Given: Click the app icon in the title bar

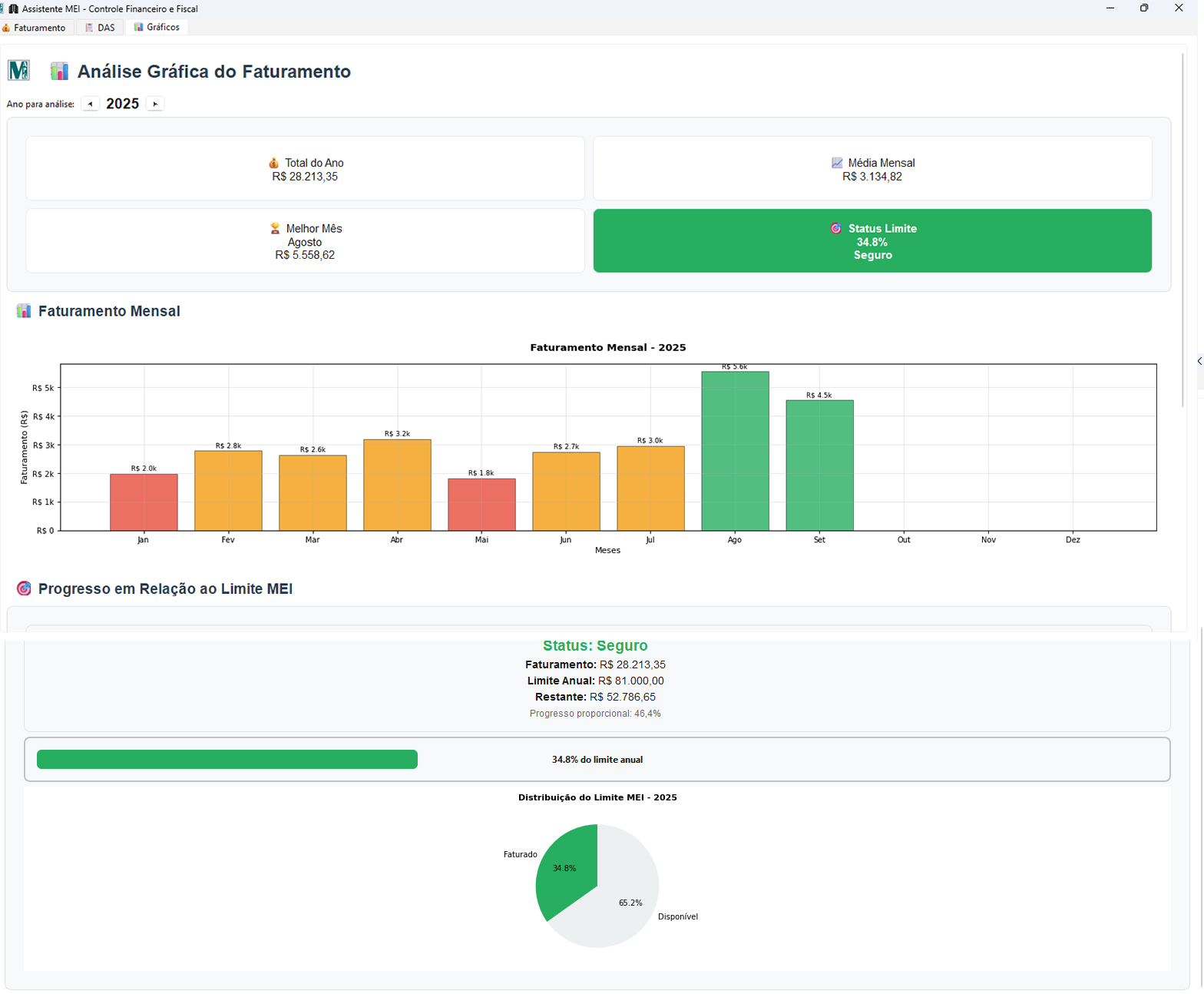Looking at the screenshot, I should (13, 8).
